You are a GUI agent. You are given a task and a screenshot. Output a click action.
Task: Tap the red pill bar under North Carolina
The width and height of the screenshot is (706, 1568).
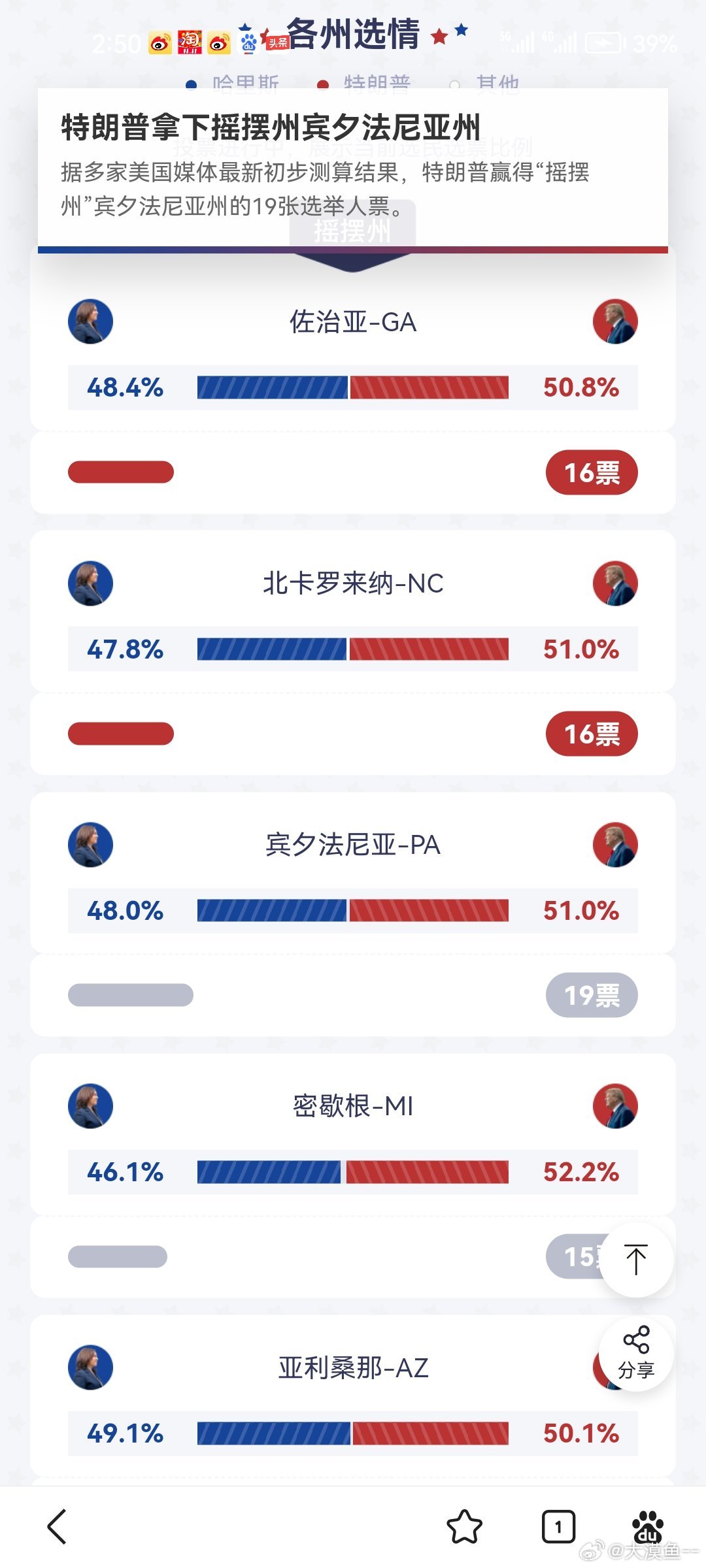[x=121, y=734]
